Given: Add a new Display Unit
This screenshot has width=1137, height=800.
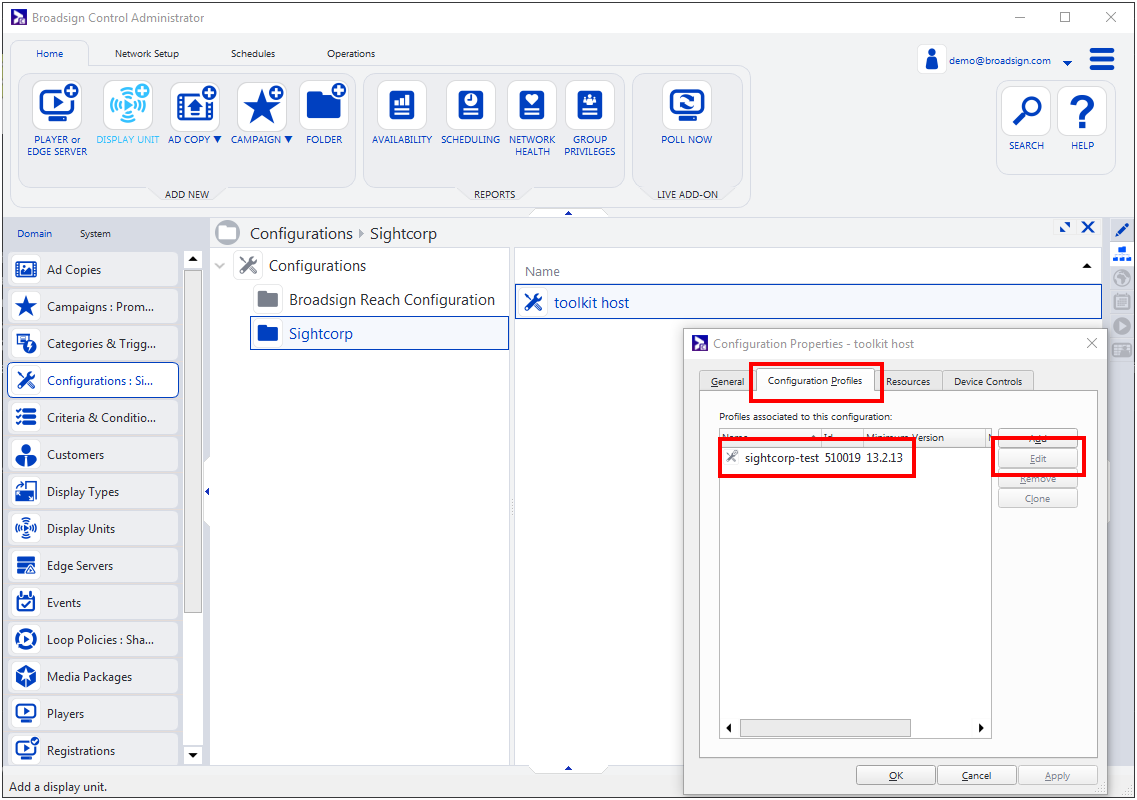Looking at the screenshot, I should [127, 105].
